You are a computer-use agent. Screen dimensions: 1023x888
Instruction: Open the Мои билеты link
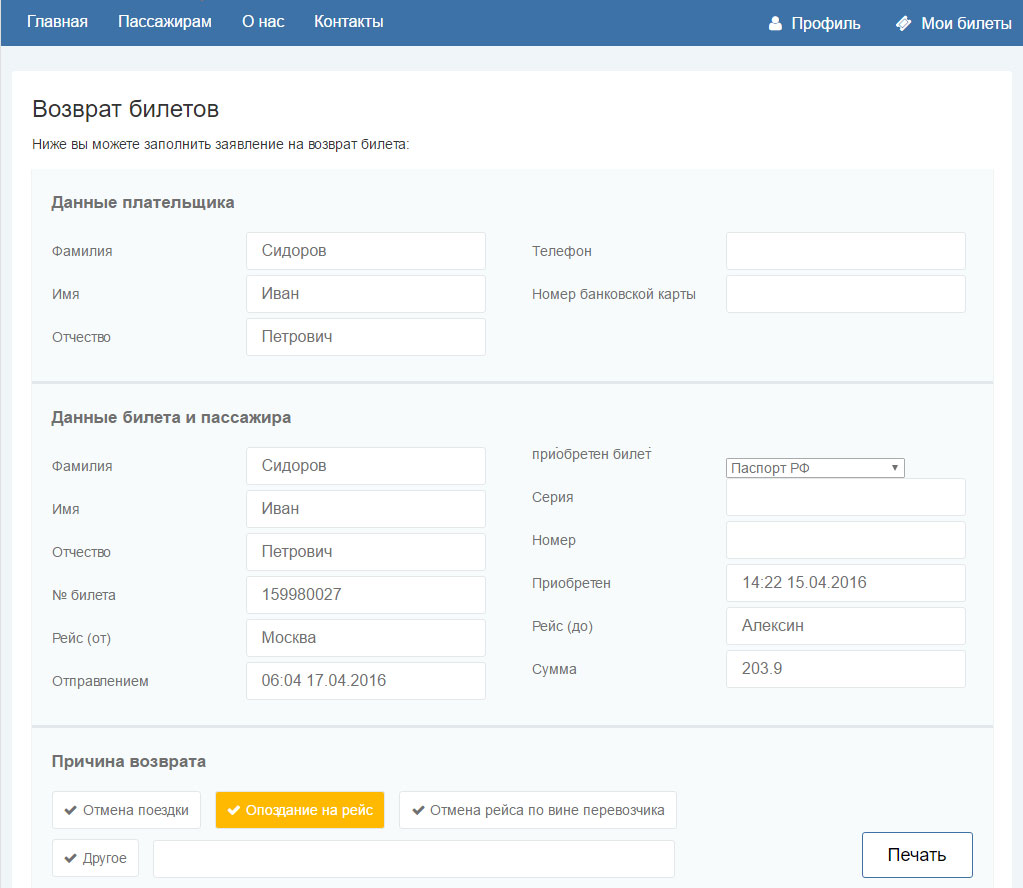pyautogui.click(x=966, y=23)
